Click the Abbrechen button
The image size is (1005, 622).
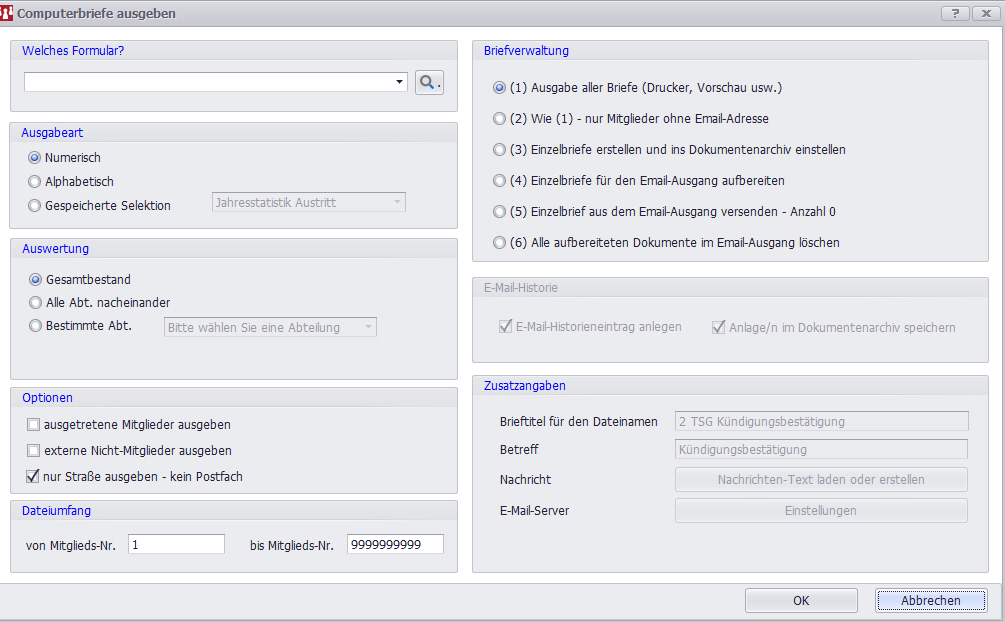coord(930,600)
